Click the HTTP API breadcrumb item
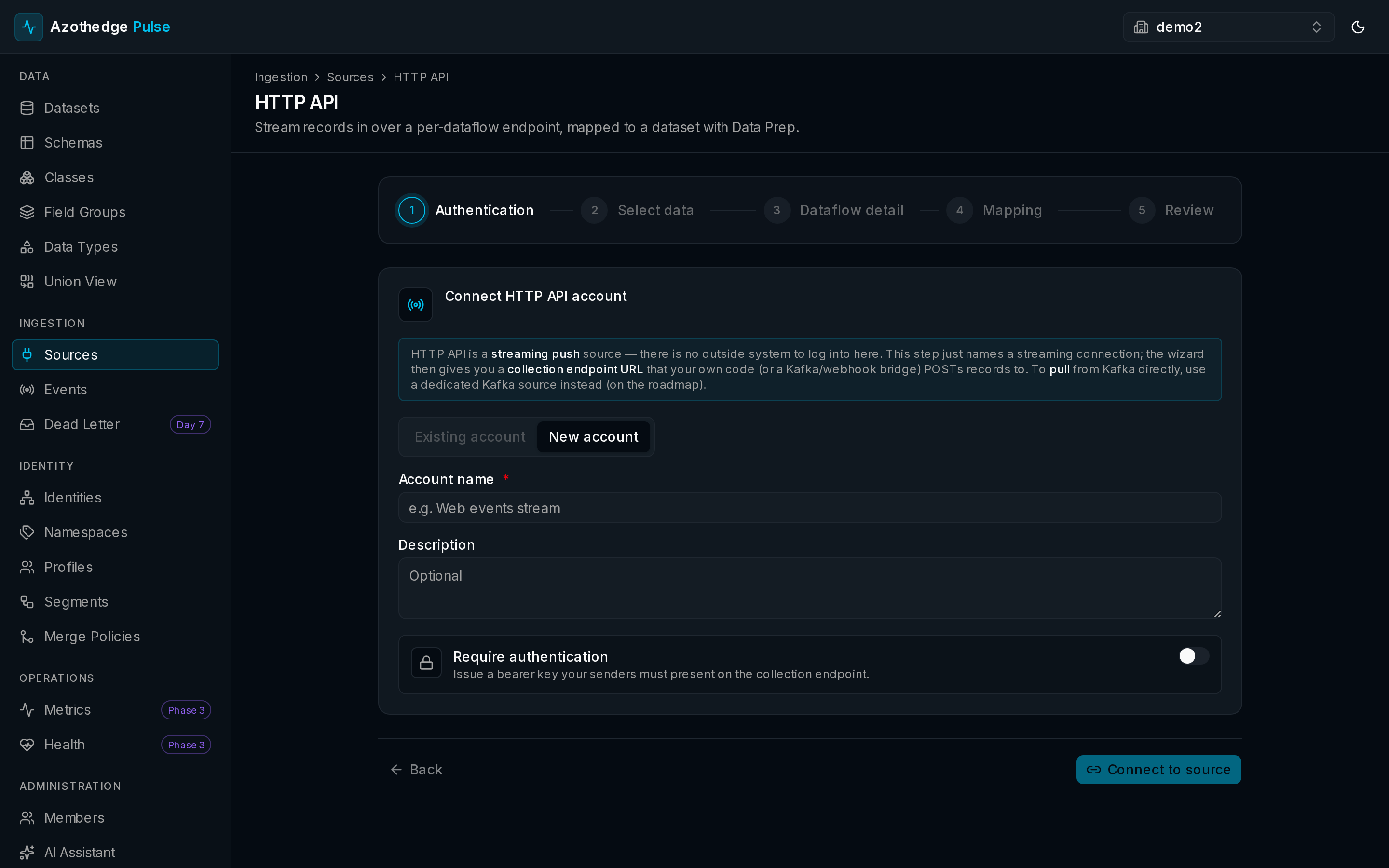The height and width of the screenshot is (868, 1389). pyautogui.click(x=421, y=77)
